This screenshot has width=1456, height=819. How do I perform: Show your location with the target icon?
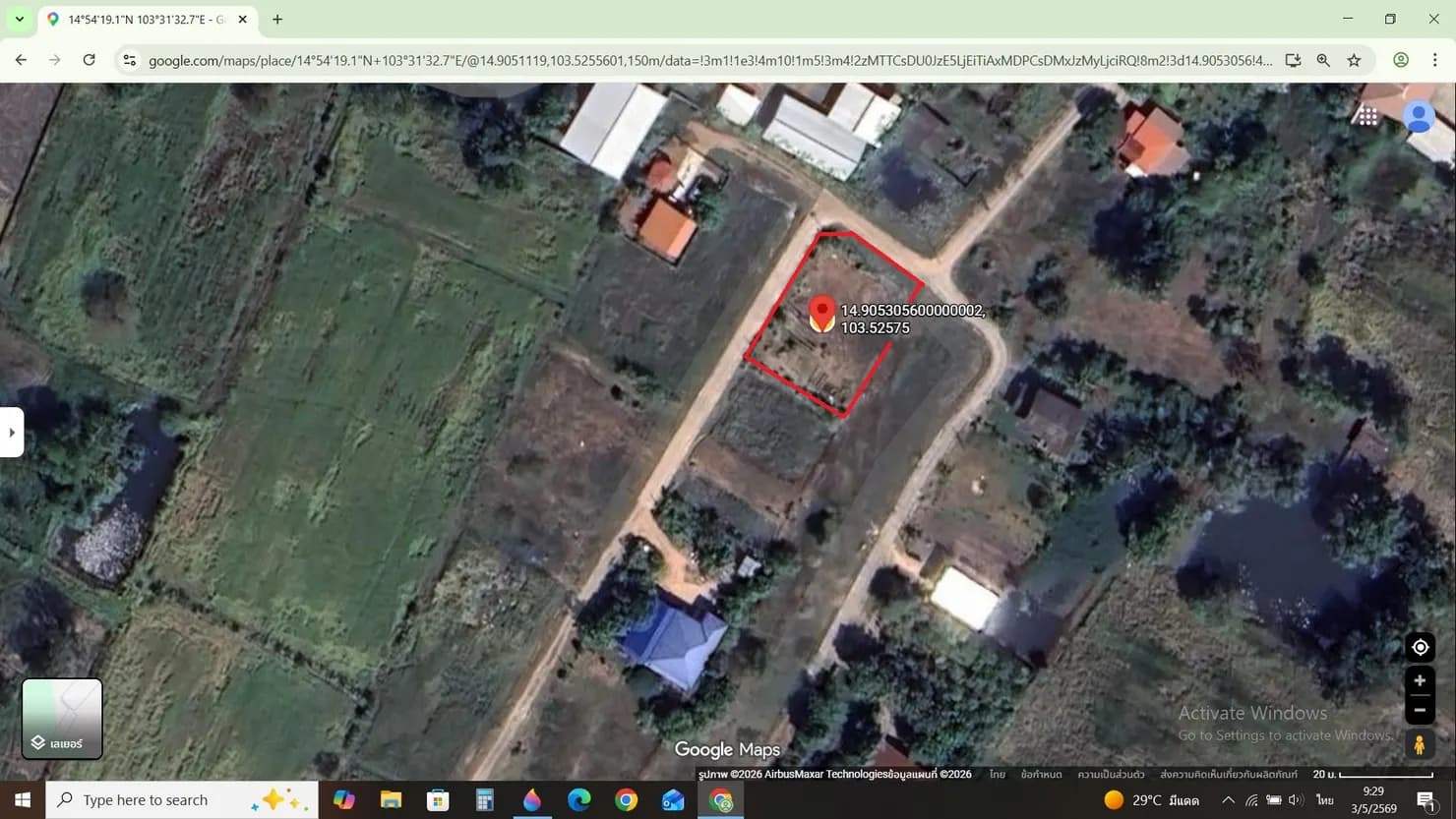[x=1420, y=647]
